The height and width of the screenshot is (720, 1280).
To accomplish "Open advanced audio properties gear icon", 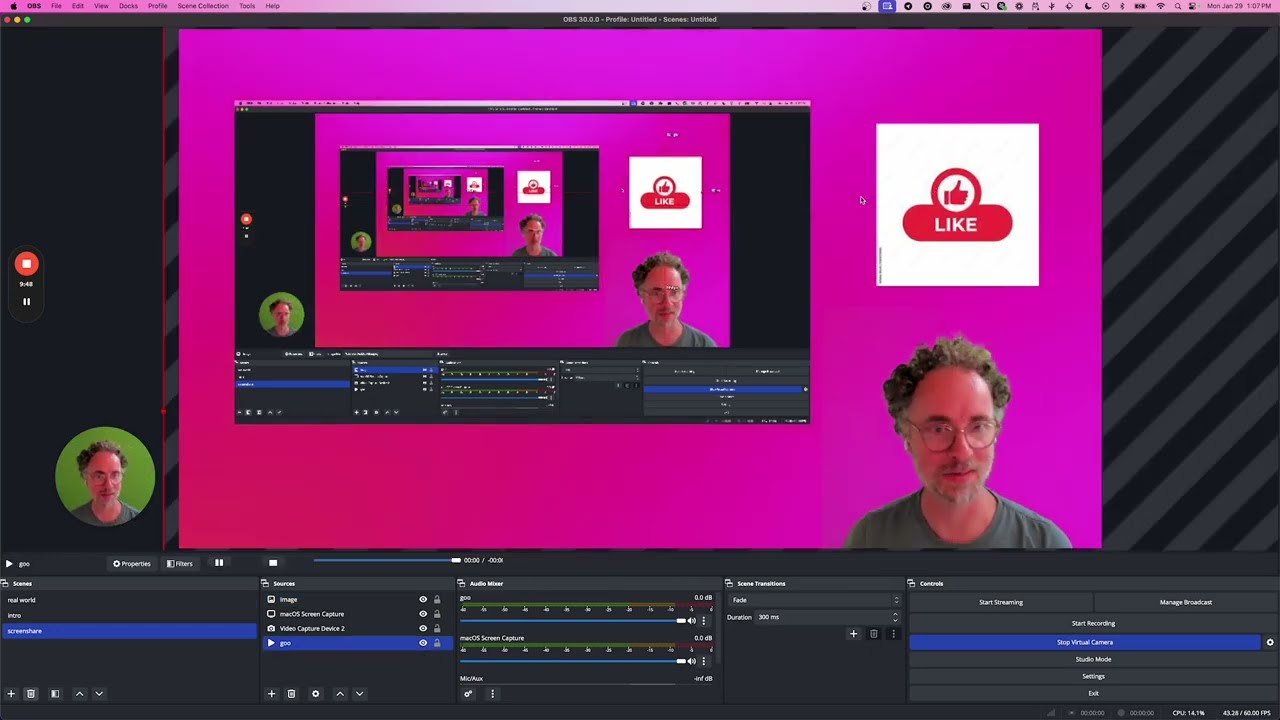I will pos(468,694).
